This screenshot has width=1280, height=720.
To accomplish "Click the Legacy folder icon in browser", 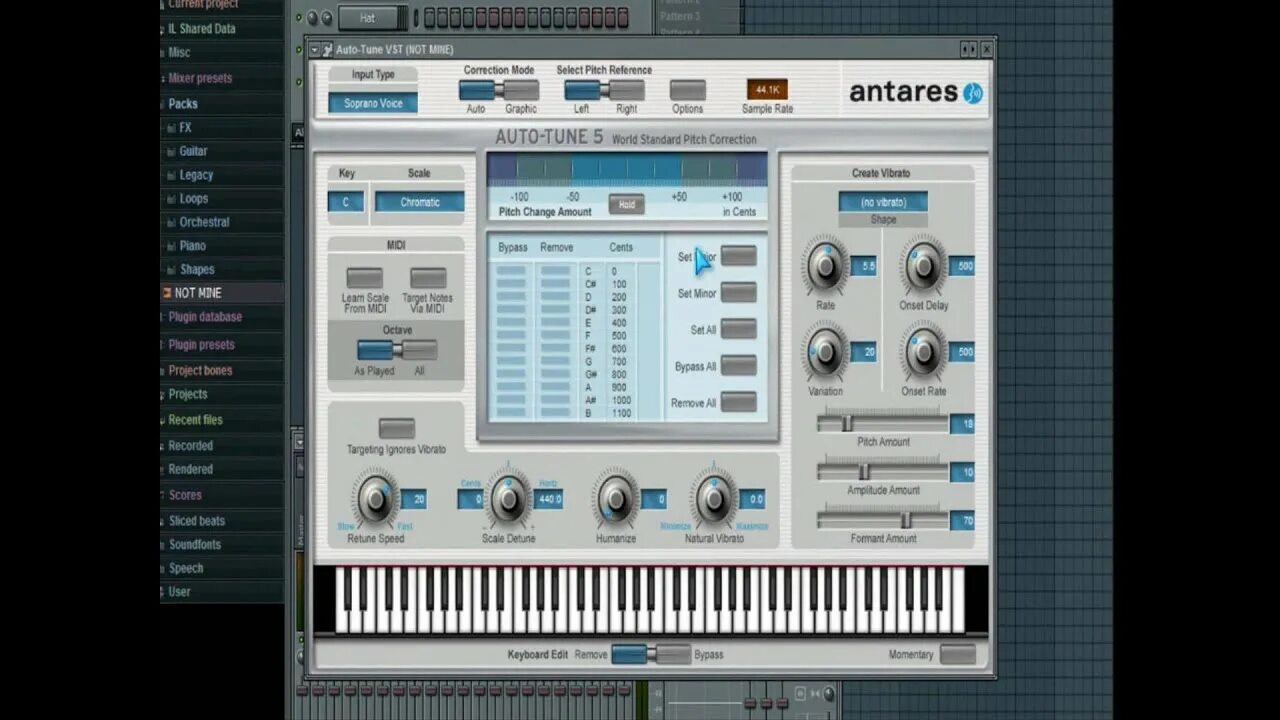I will tap(171, 175).
